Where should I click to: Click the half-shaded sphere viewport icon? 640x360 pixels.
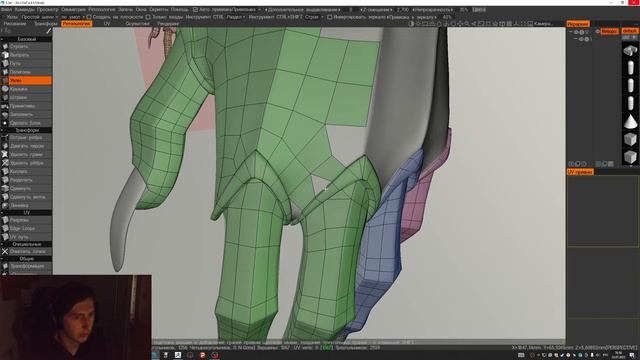tap(411, 24)
